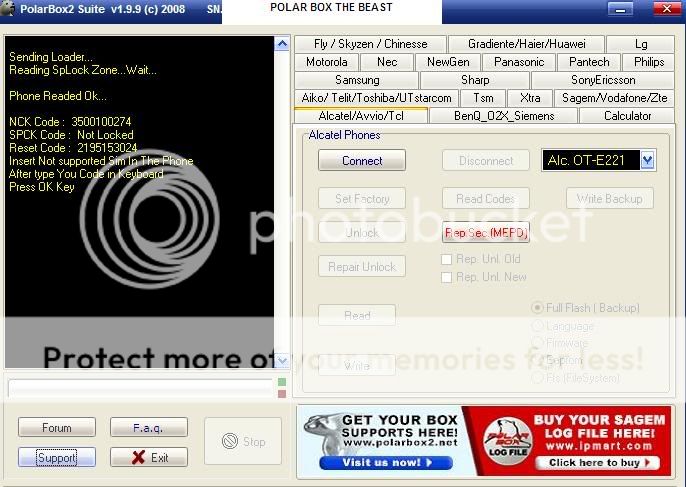This screenshot has height=487, width=686.
Task: Click the red X icon on Exit button
Action: click(x=138, y=458)
